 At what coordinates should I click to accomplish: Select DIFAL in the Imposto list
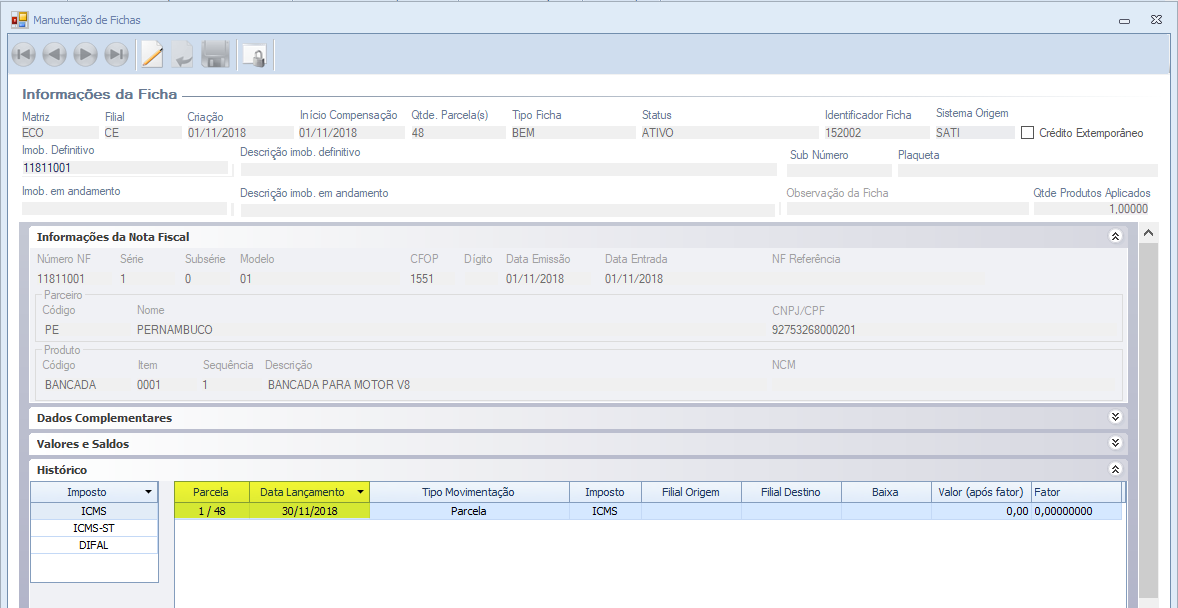(x=94, y=545)
